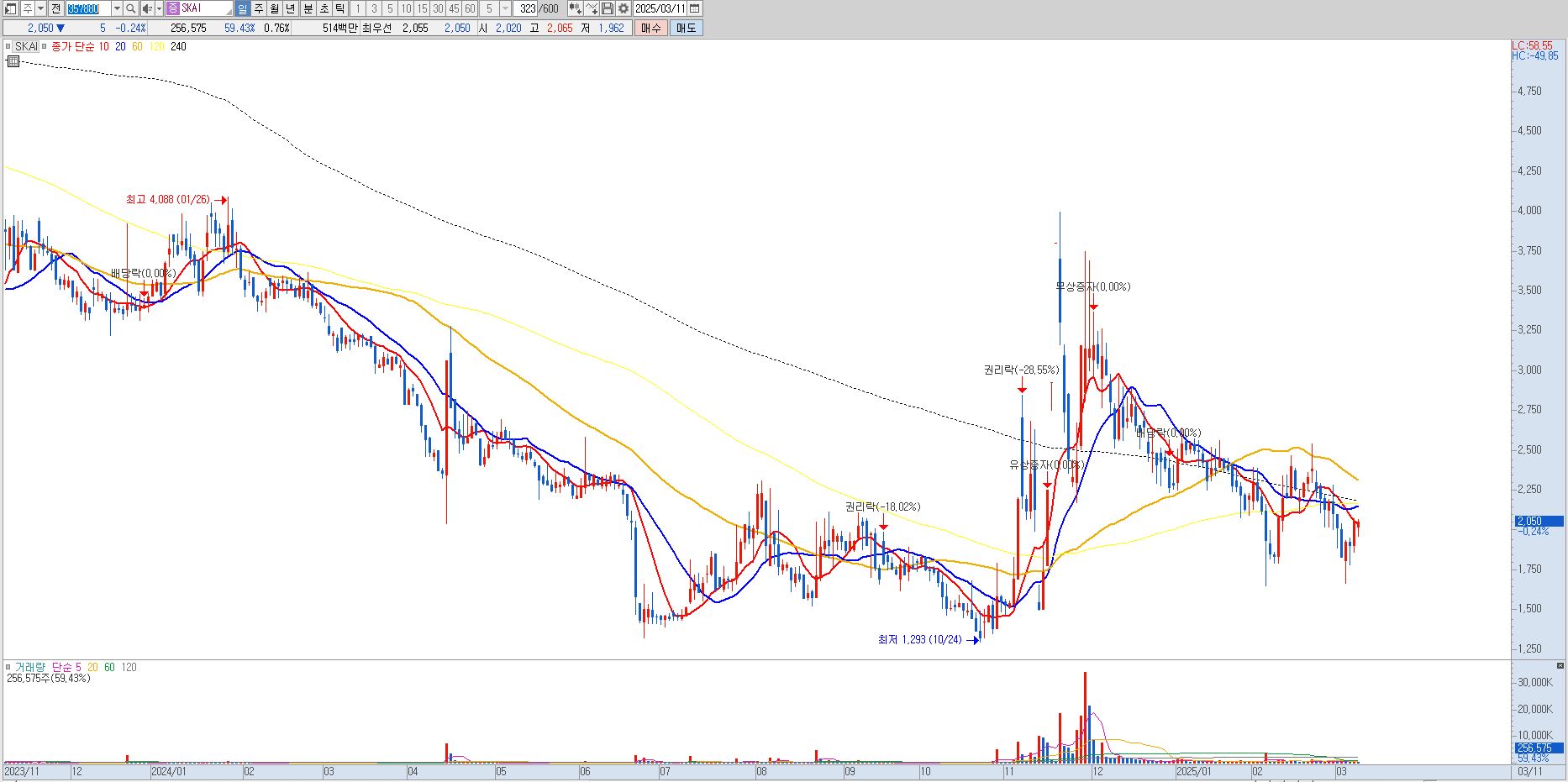
Task: Click the stock code input 357880
Action: click(88, 8)
